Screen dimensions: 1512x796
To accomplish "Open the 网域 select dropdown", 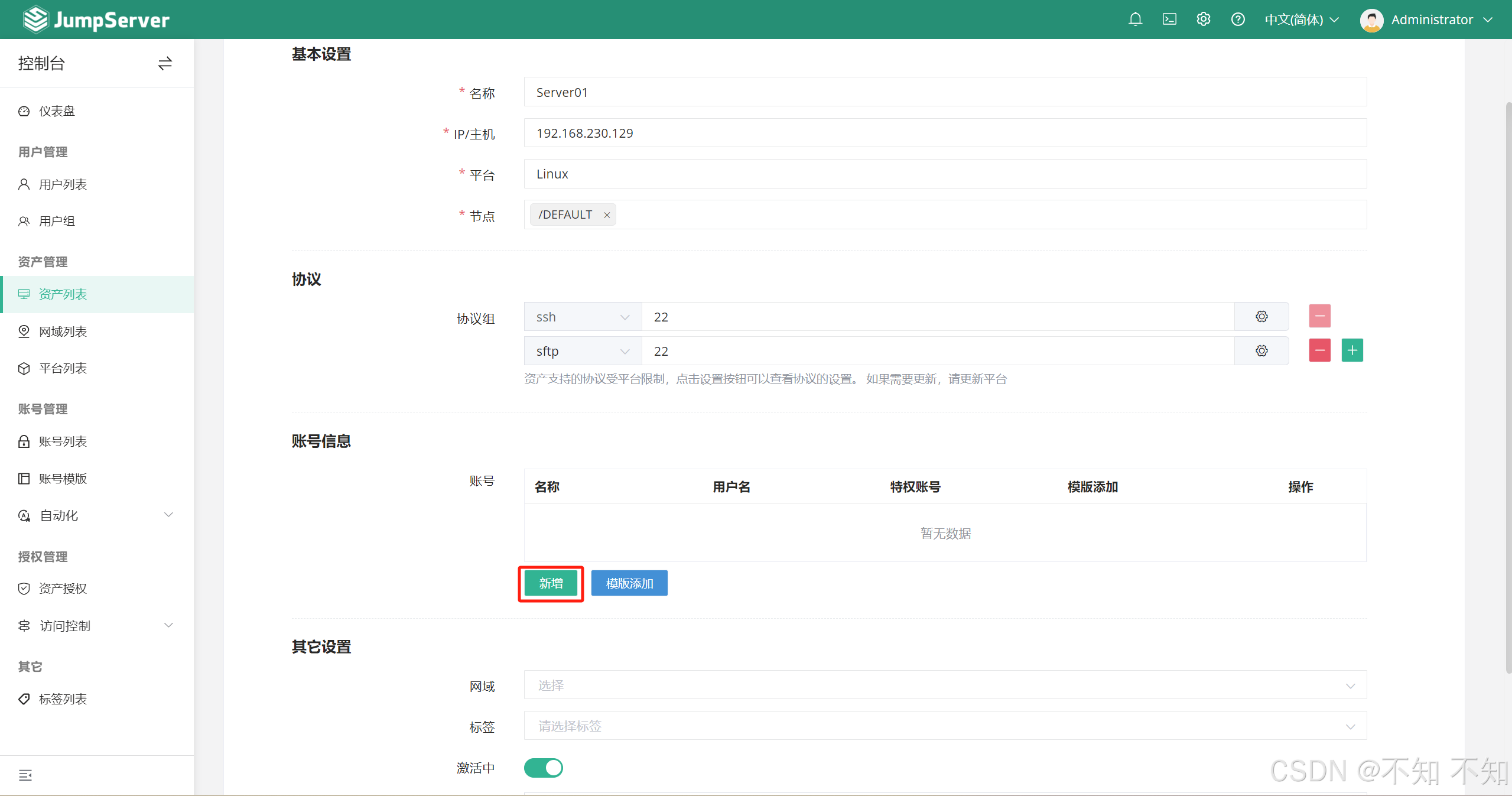I will coord(944,685).
